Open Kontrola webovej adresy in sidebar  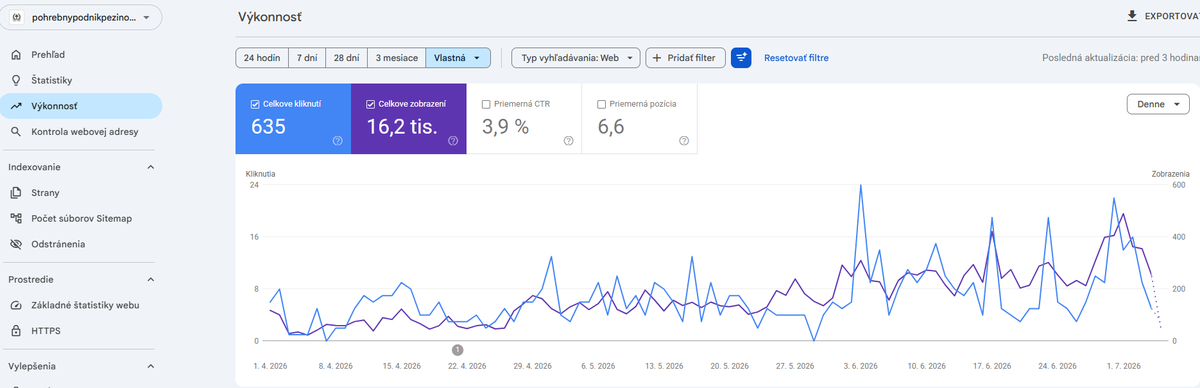81,131
